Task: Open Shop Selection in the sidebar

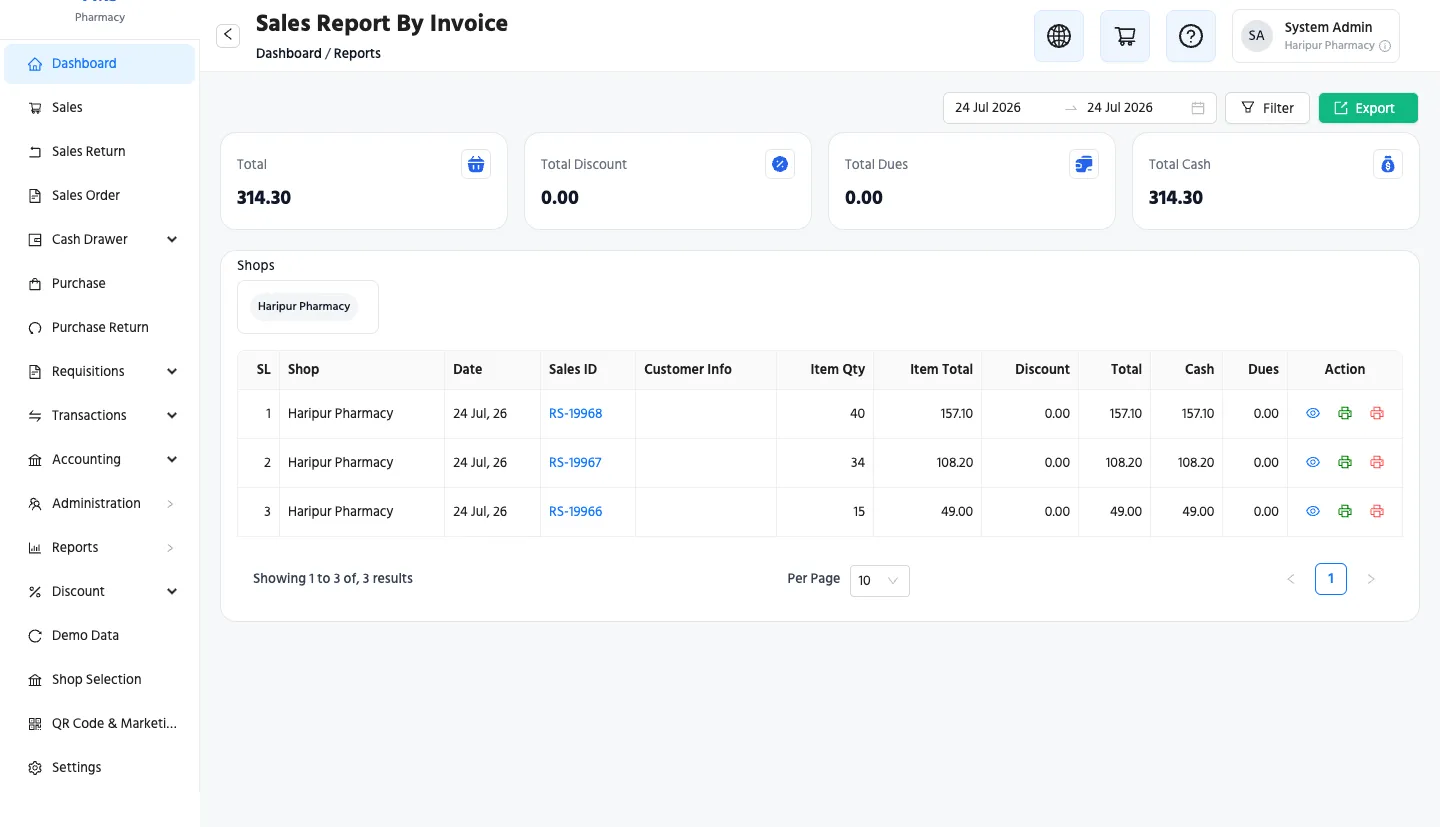Action: click(99, 680)
